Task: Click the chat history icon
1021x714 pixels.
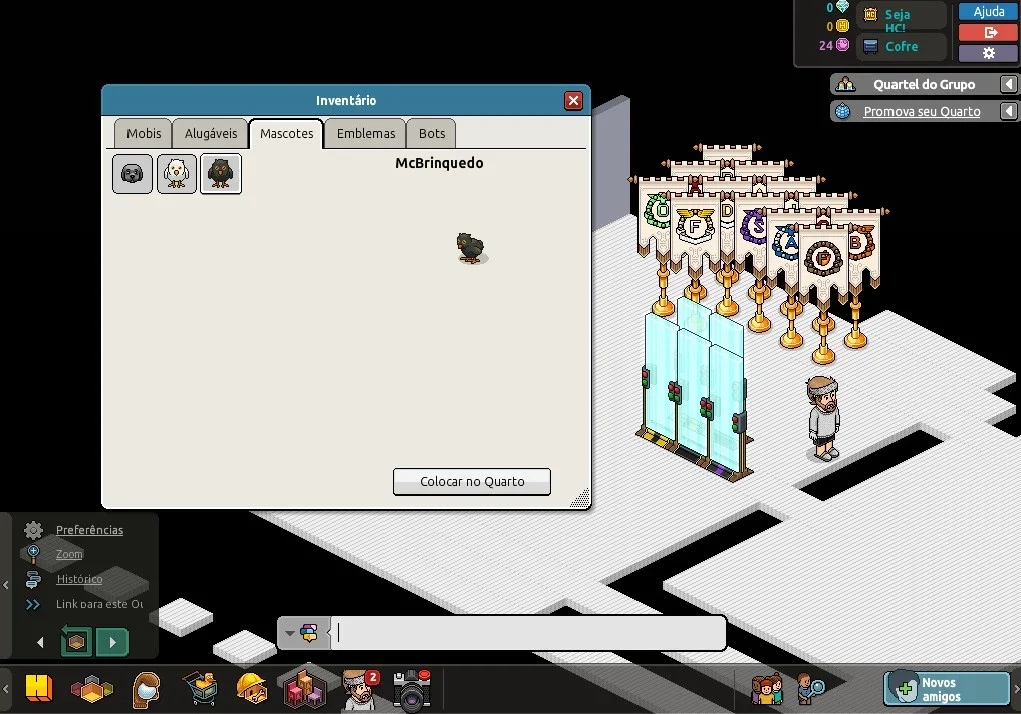Action: [33, 579]
